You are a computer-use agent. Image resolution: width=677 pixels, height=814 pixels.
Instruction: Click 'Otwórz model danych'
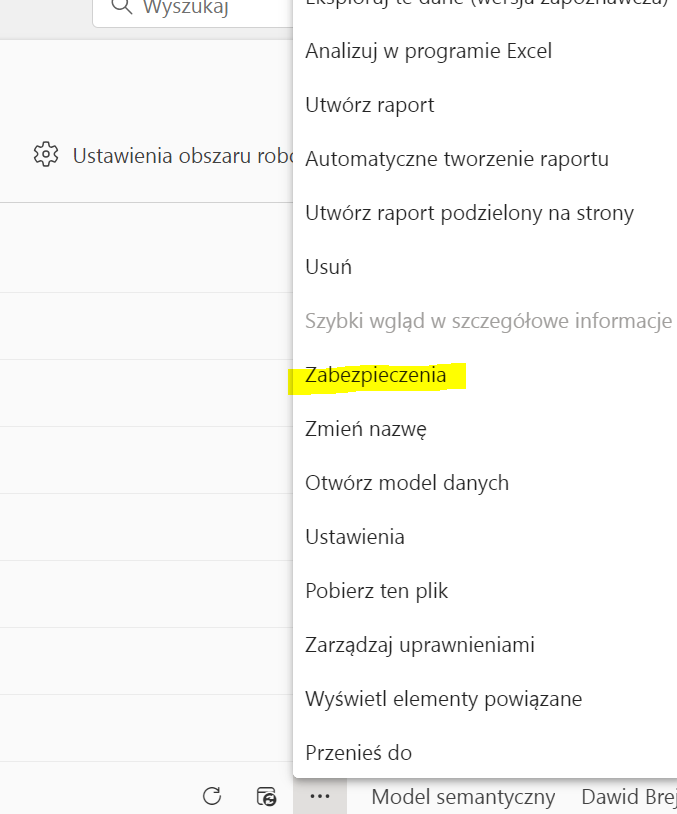click(x=406, y=483)
